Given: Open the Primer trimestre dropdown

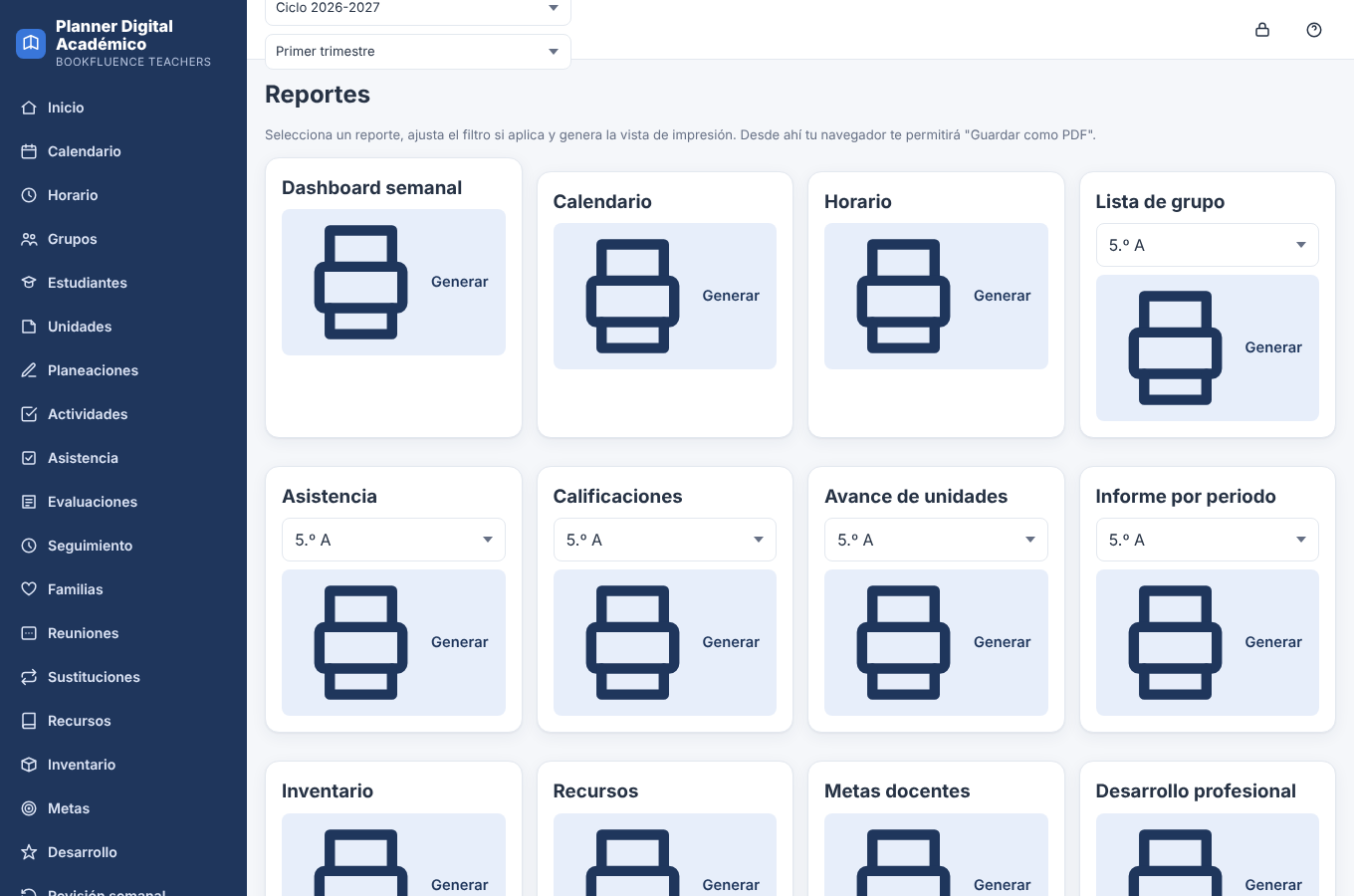Looking at the screenshot, I should click(418, 52).
